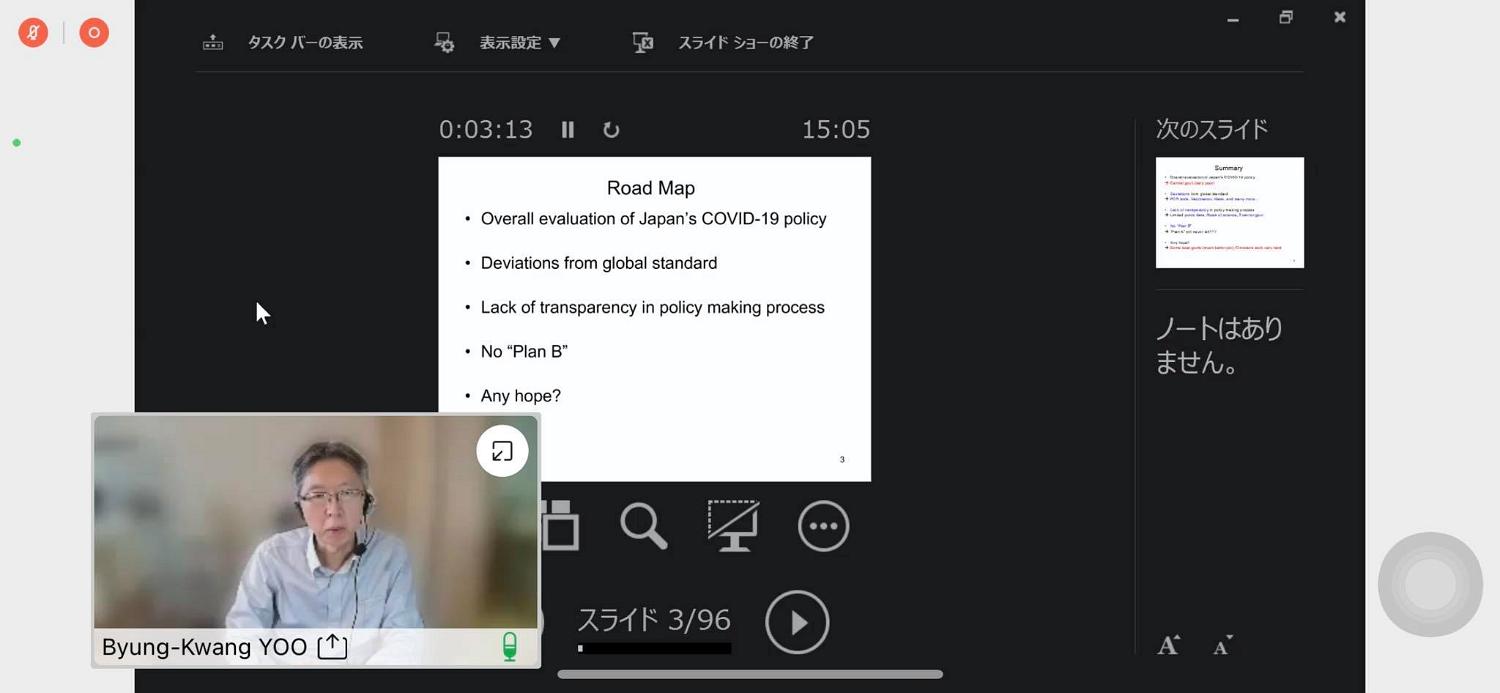Viewport: 1500px width, 693px height.
Task: Select the next slide Summary thumbnail
Action: (x=1229, y=212)
